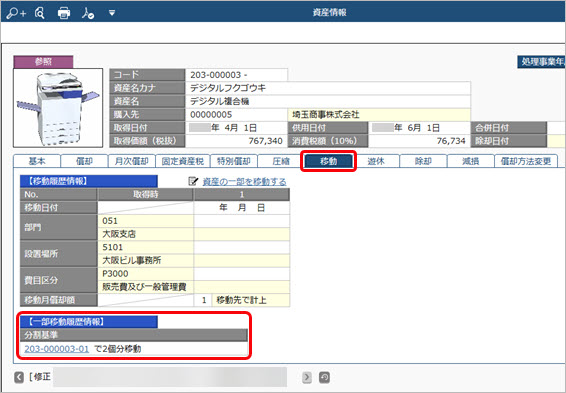This screenshot has width=566, height=393.
Task: Switch to the 基本 tab
Action: click(x=37, y=161)
